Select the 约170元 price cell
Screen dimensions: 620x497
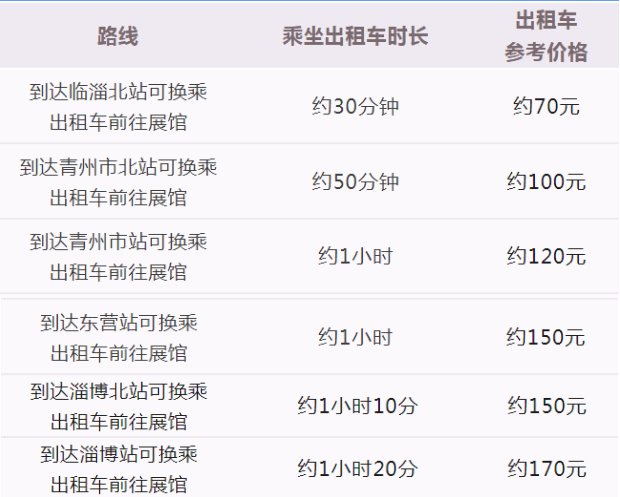click(546, 468)
